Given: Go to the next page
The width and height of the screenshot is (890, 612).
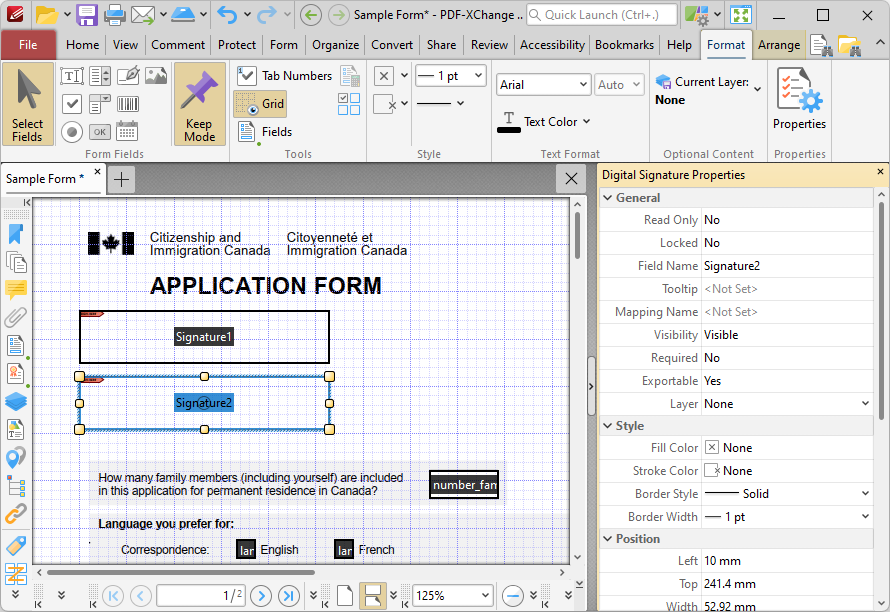Looking at the screenshot, I should click(261, 596).
